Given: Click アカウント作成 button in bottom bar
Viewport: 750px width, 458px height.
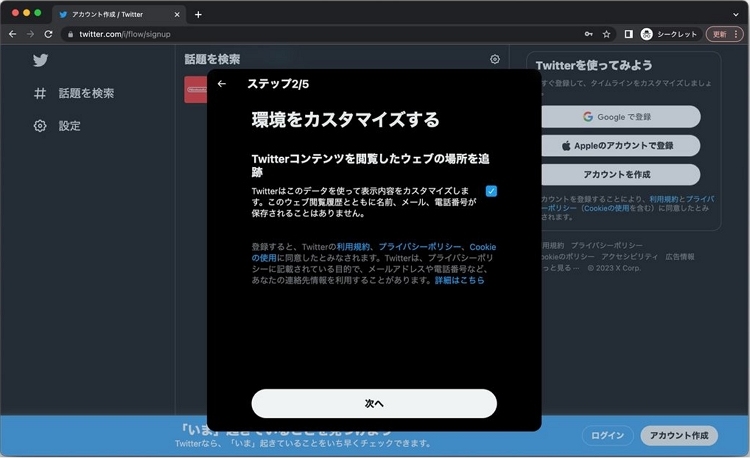Looking at the screenshot, I should click(679, 436).
